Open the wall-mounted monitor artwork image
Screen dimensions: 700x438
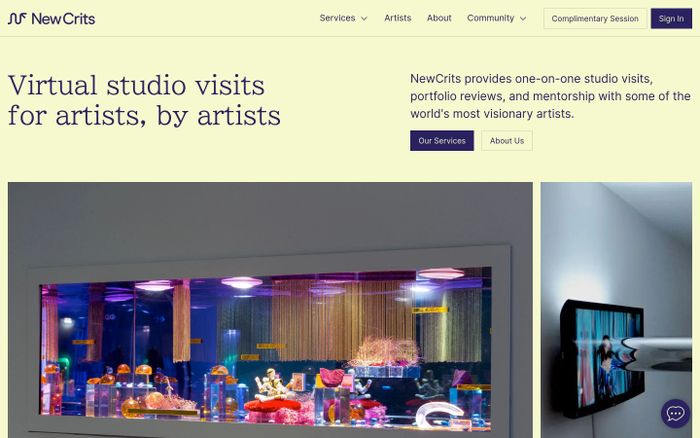tap(616, 310)
